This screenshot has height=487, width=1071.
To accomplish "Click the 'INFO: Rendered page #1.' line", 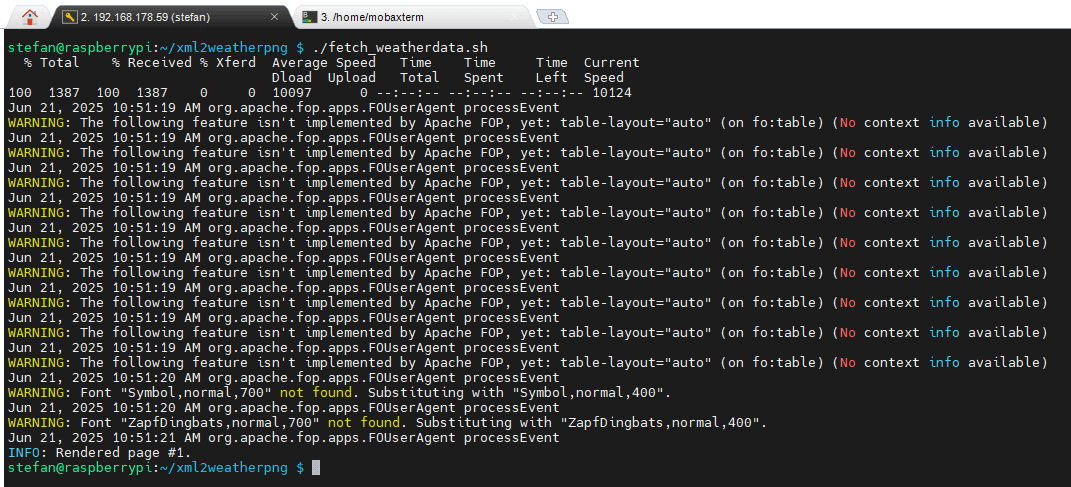I will pyautogui.click(x=100, y=452).
